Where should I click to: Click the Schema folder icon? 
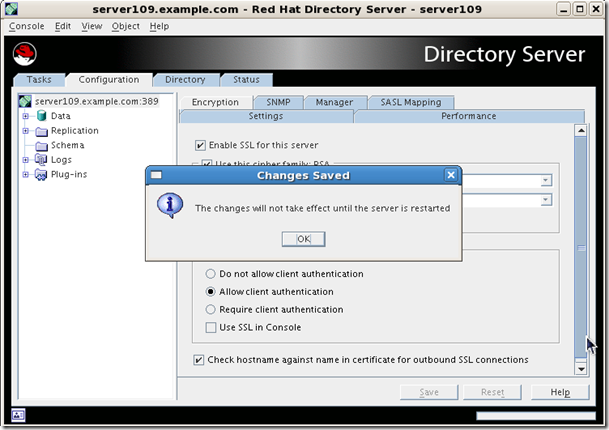(x=42, y=146)
